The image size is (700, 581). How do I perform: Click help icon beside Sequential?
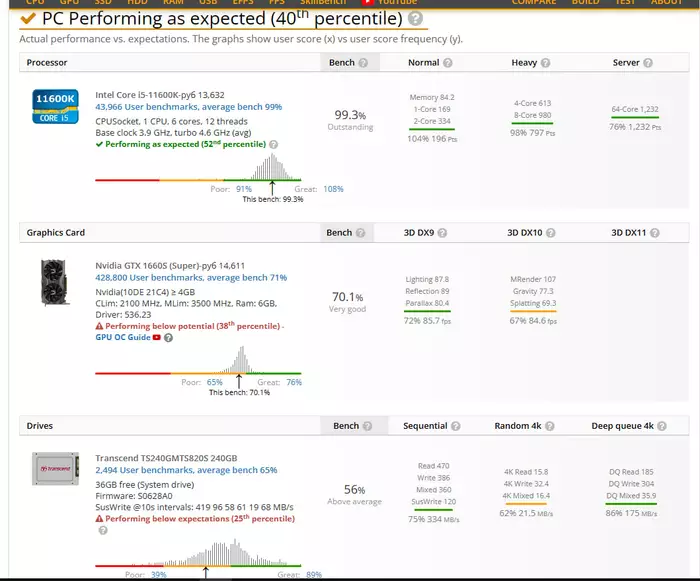456,426
